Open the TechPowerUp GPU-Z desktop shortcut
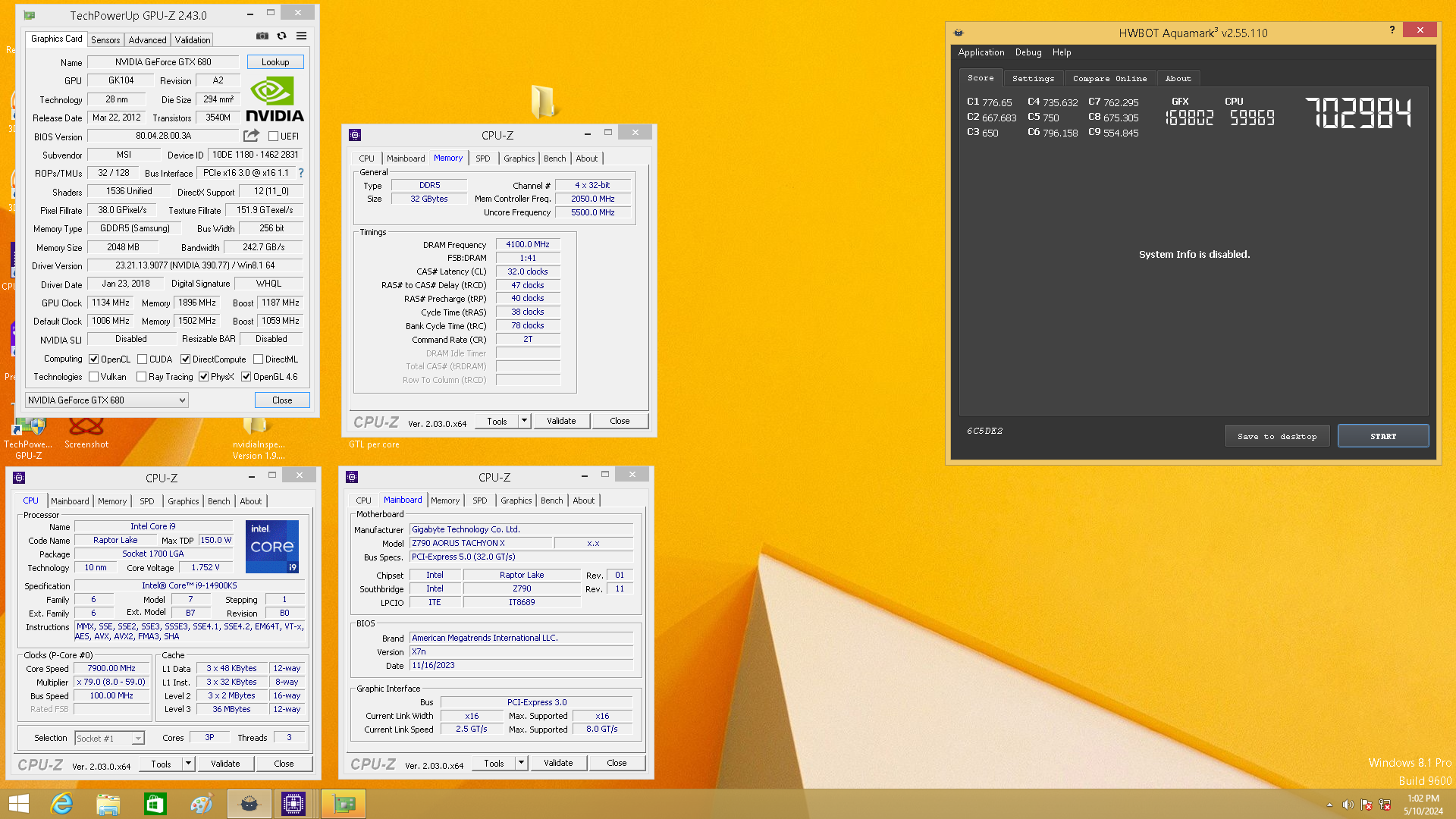Viewport: 1456px width, 819px height. [x=29, y=438]
